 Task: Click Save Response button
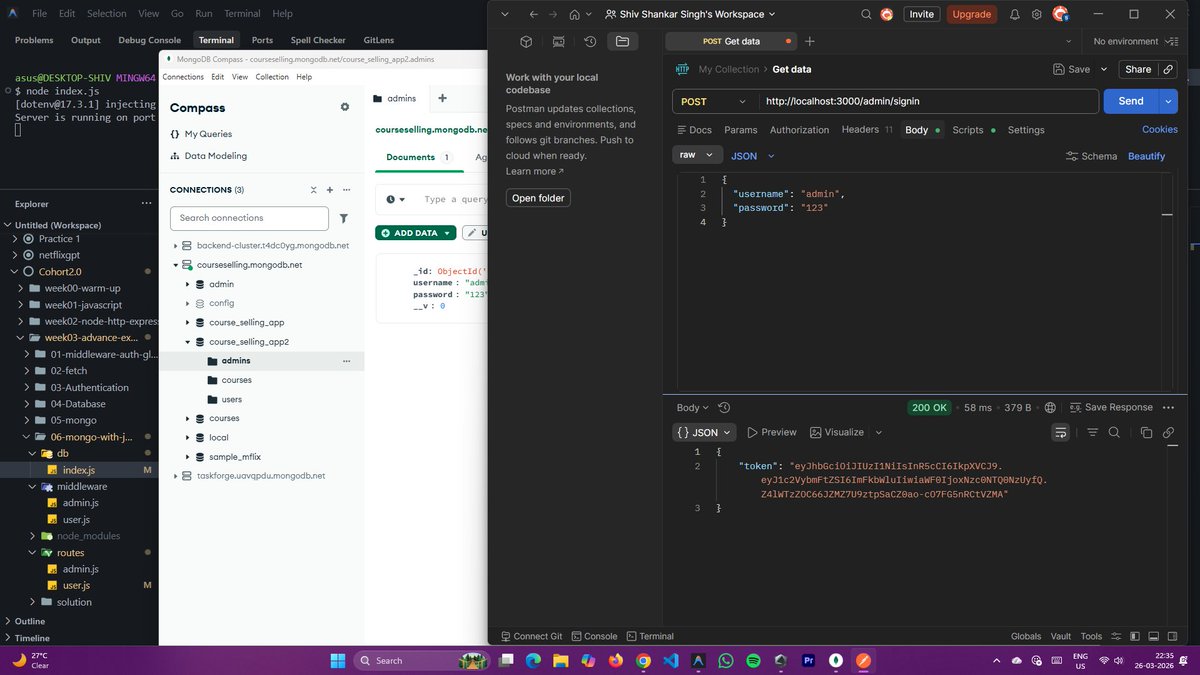click(1111, 407)
